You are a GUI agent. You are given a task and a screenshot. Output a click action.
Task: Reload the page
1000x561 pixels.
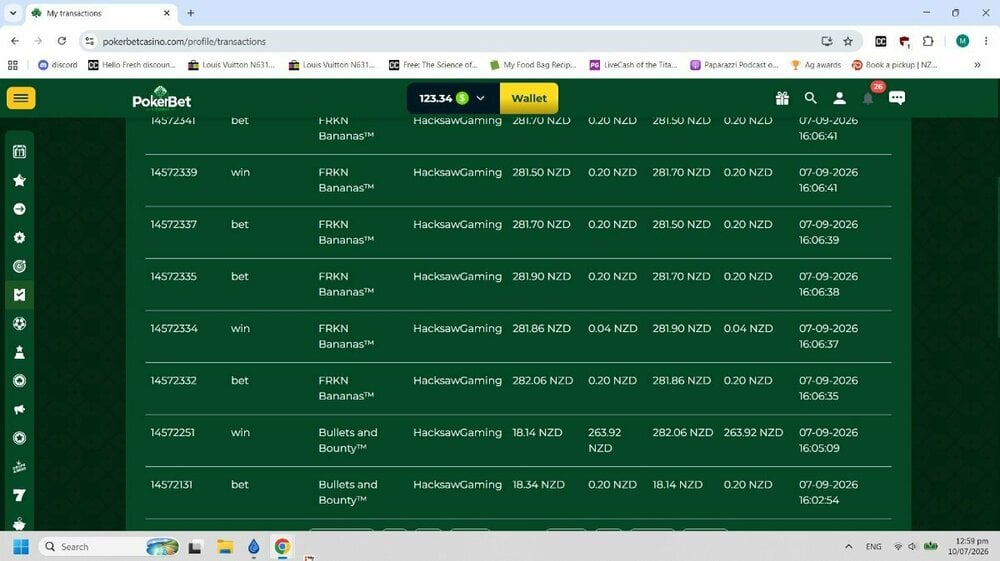tap(62, 41)
